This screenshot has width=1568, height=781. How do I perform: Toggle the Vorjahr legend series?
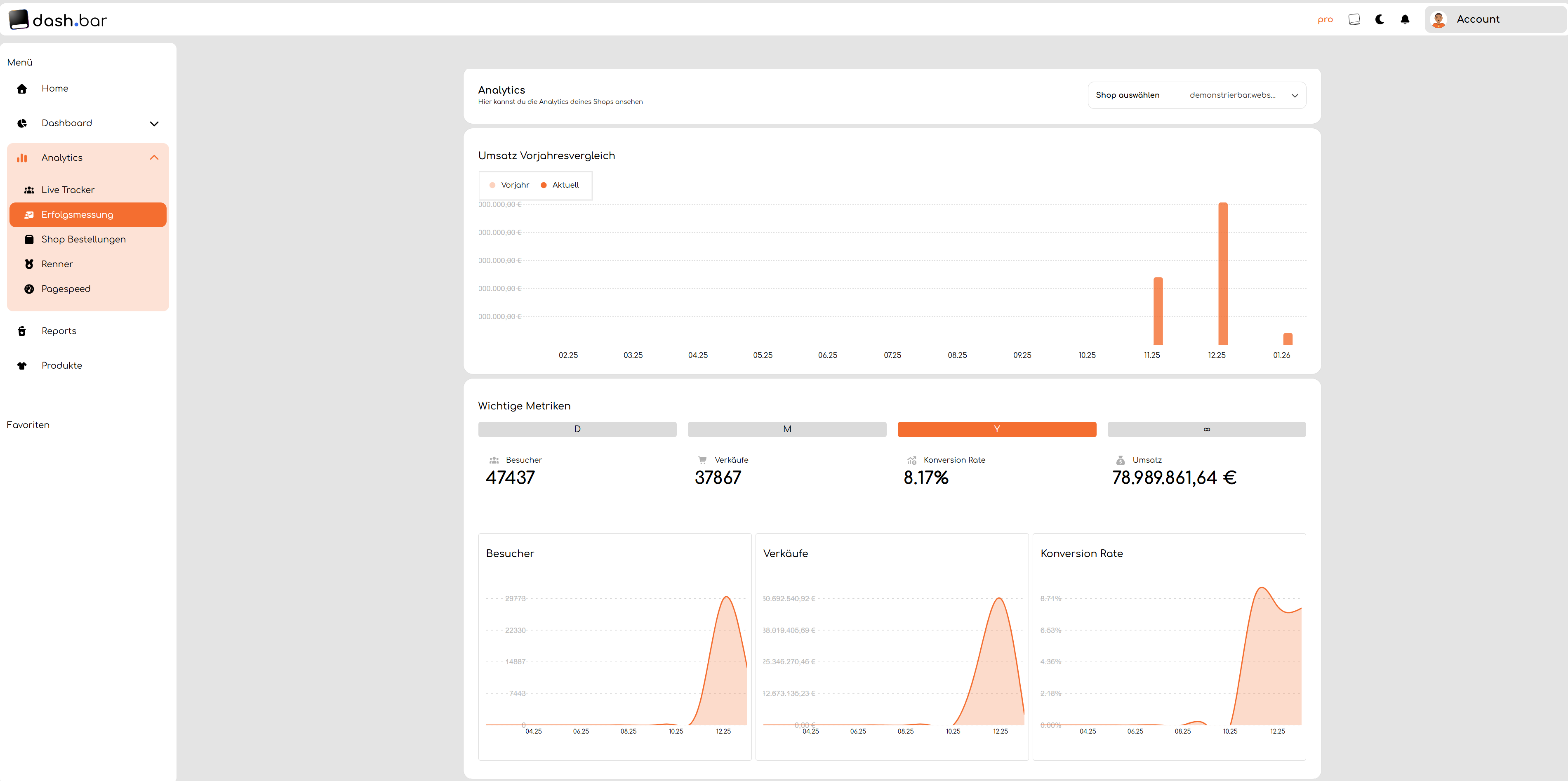click(x=509, y=185)
